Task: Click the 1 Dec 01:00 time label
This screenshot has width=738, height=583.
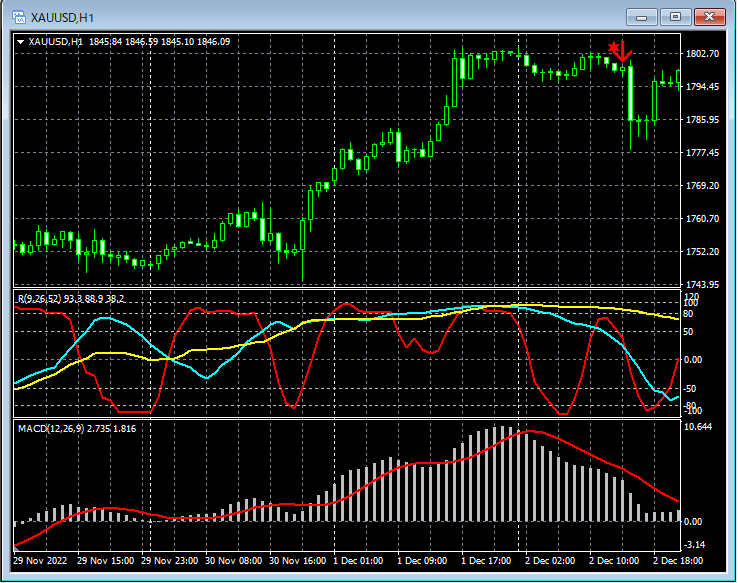Action: pos(358,561)
